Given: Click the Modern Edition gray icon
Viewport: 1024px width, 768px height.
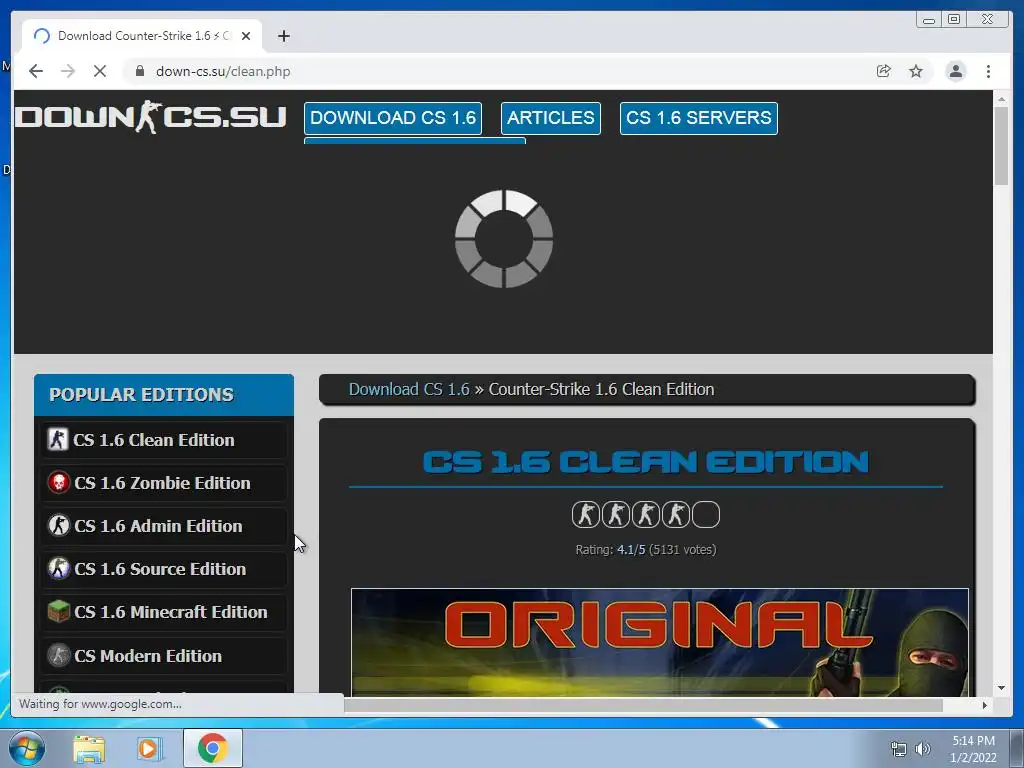Looking at the screenshot, I should [x=59, y=655].
